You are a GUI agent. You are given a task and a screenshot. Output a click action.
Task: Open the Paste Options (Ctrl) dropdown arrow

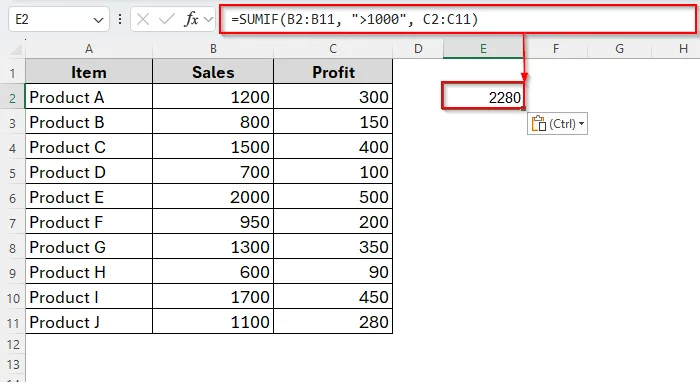(581, 124)
